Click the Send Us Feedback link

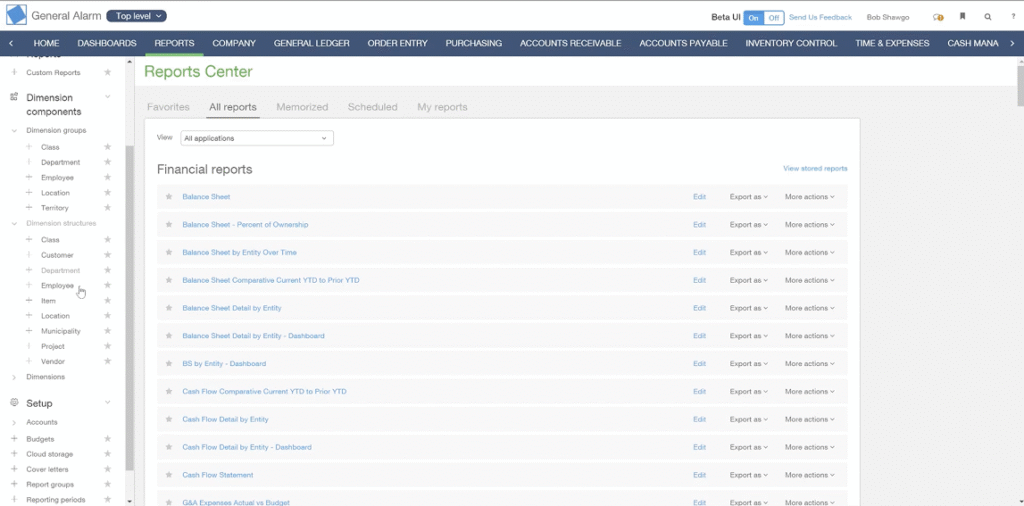[x=820, y=18]
